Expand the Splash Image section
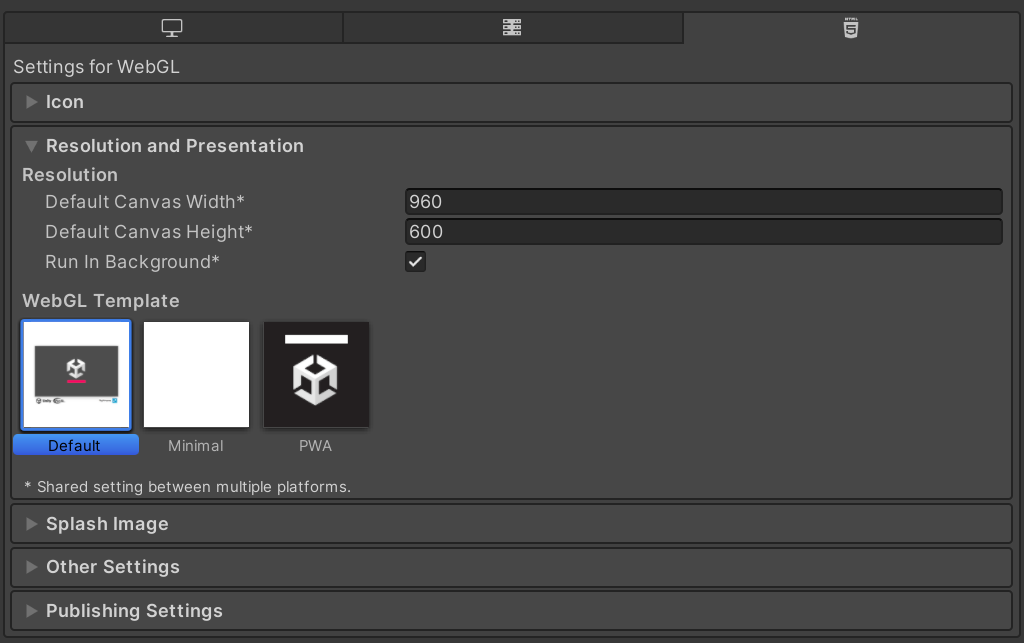The width and height of the screenshot is (1024, 643). (x=511, y=524)
